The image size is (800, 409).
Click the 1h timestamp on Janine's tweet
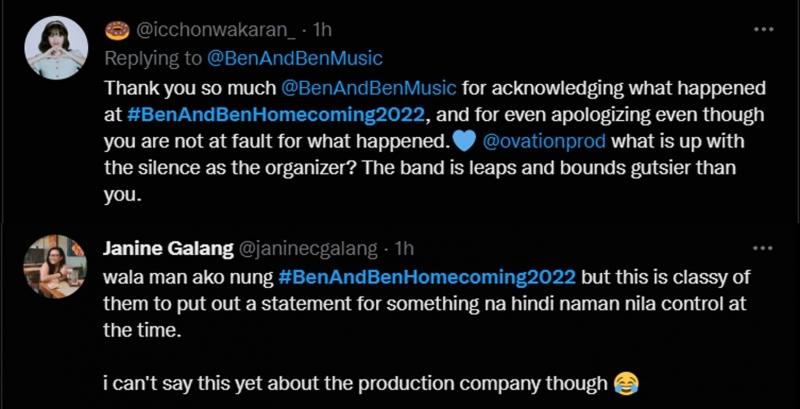[403, 247]
